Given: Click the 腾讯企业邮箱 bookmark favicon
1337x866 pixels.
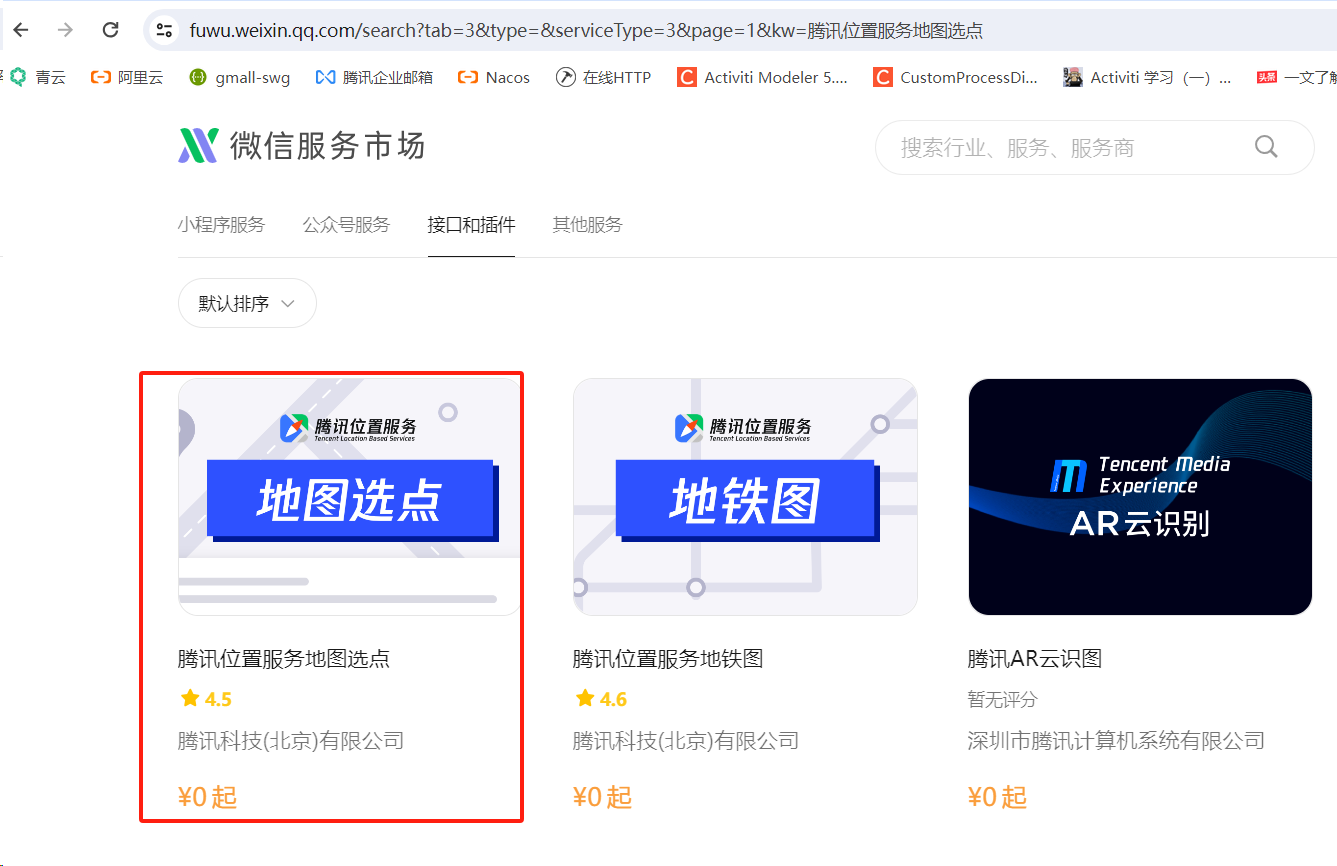Looking at the screenshot, I should pos(324,77).
